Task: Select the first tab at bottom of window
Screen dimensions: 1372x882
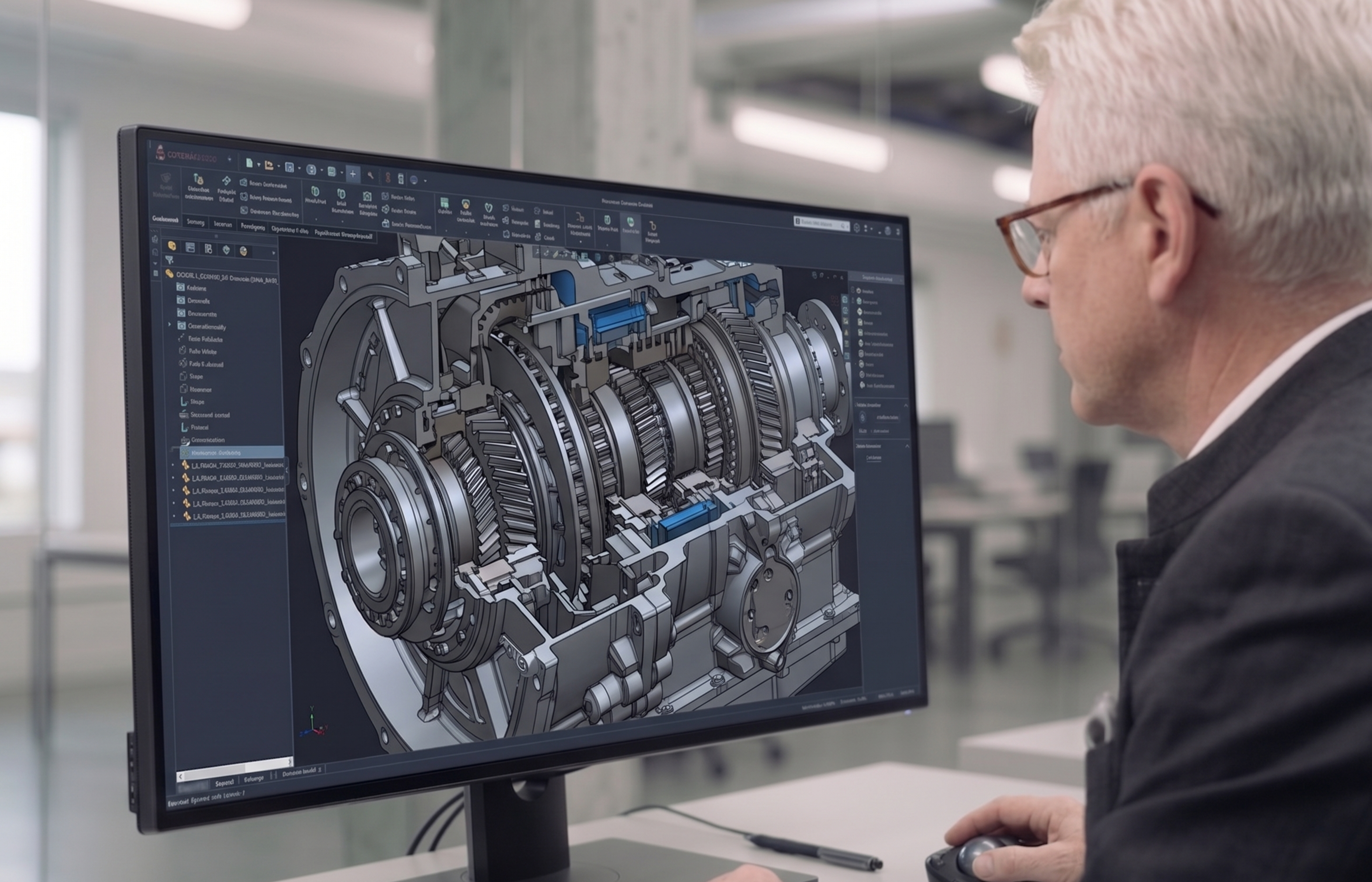Action: point(224,783)
